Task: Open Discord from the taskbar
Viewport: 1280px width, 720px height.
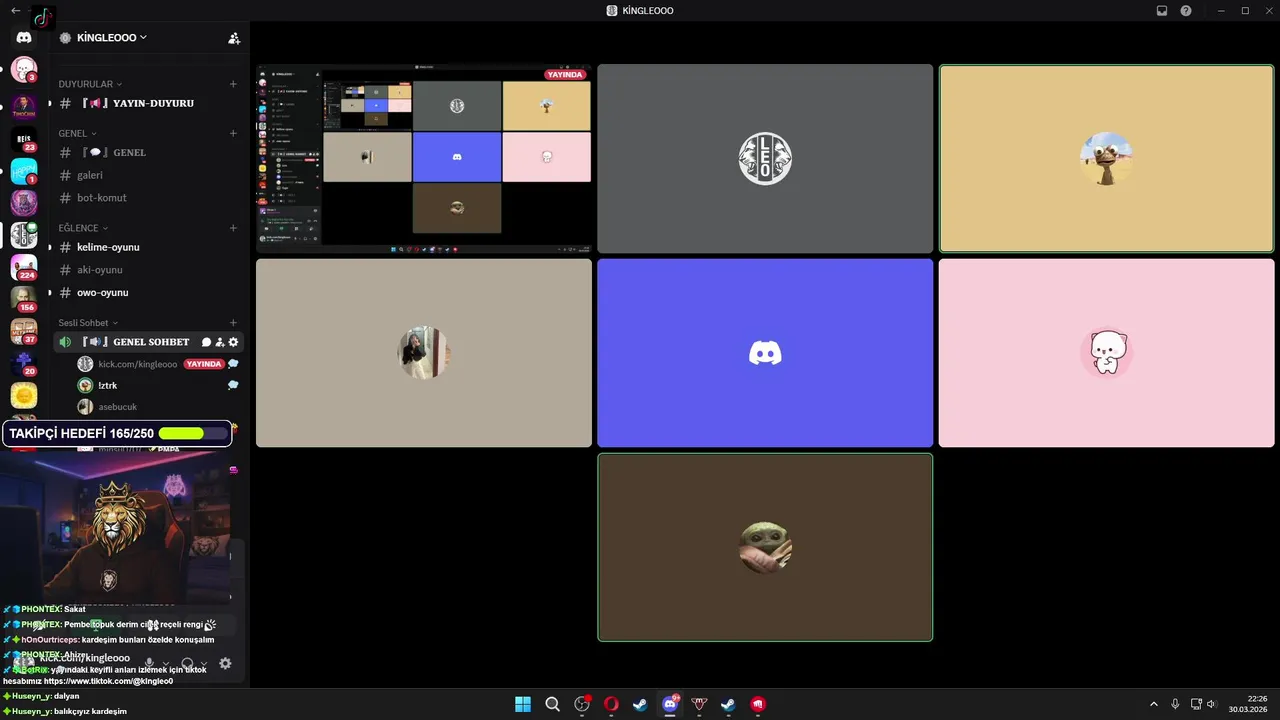Action: (670, 704)
